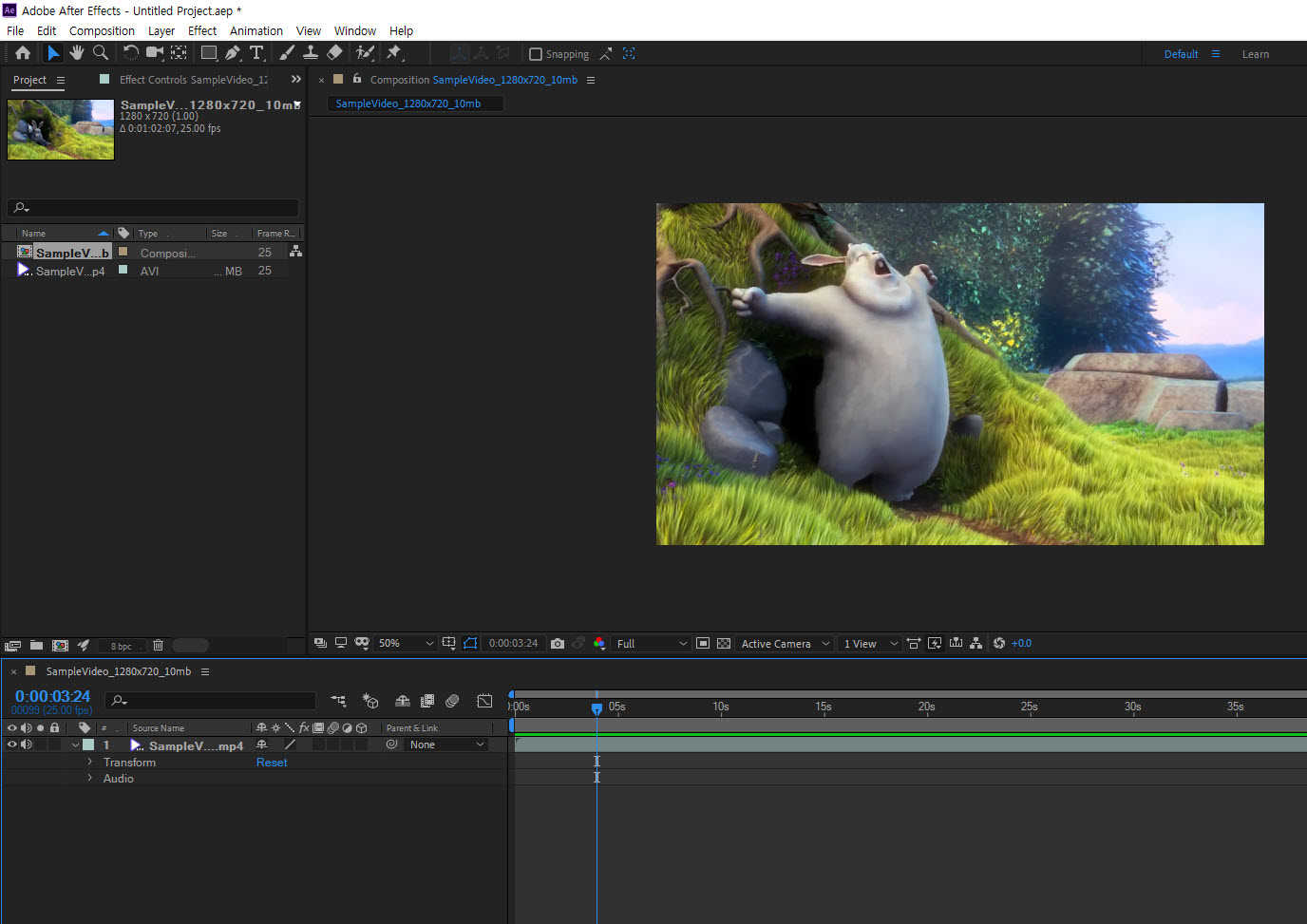Open the File menu
The image size is (1307, 924).
point(15,30)
